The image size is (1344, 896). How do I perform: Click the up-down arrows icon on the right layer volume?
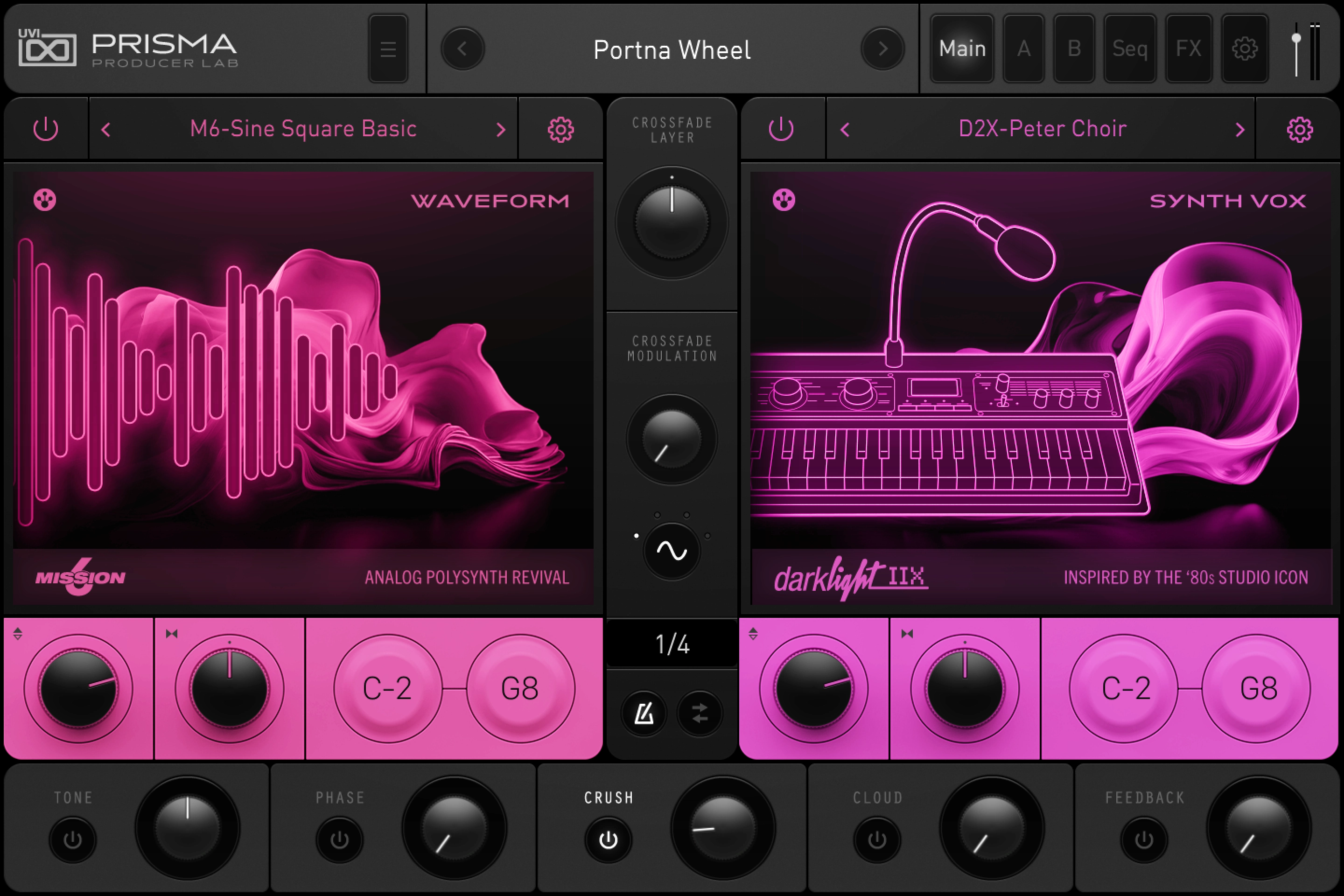753,633
